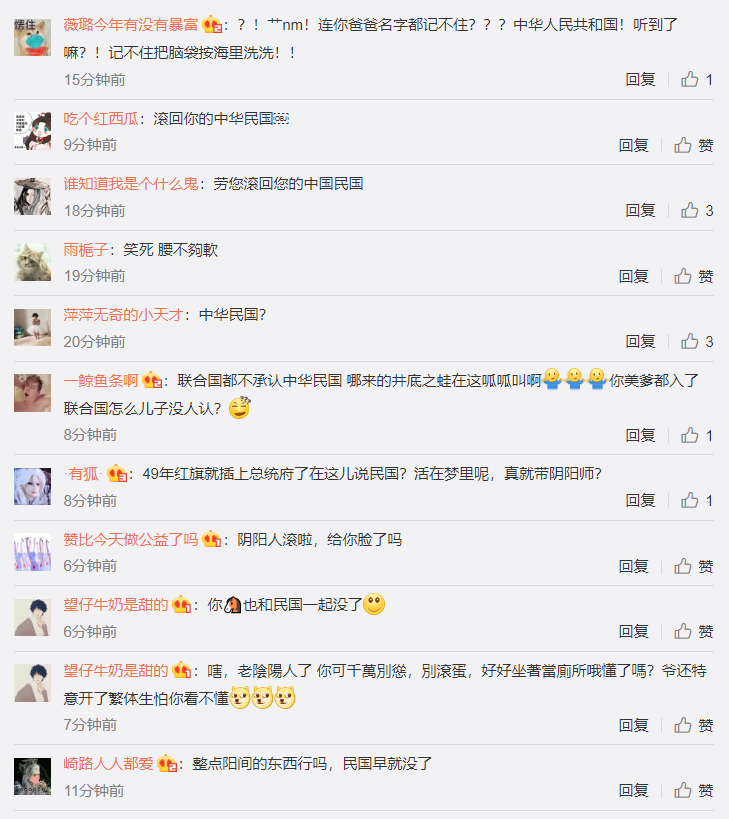Screen dimensions: 729x819
Task: Open the profile of user 雨栀子
Action: (86, 250)
